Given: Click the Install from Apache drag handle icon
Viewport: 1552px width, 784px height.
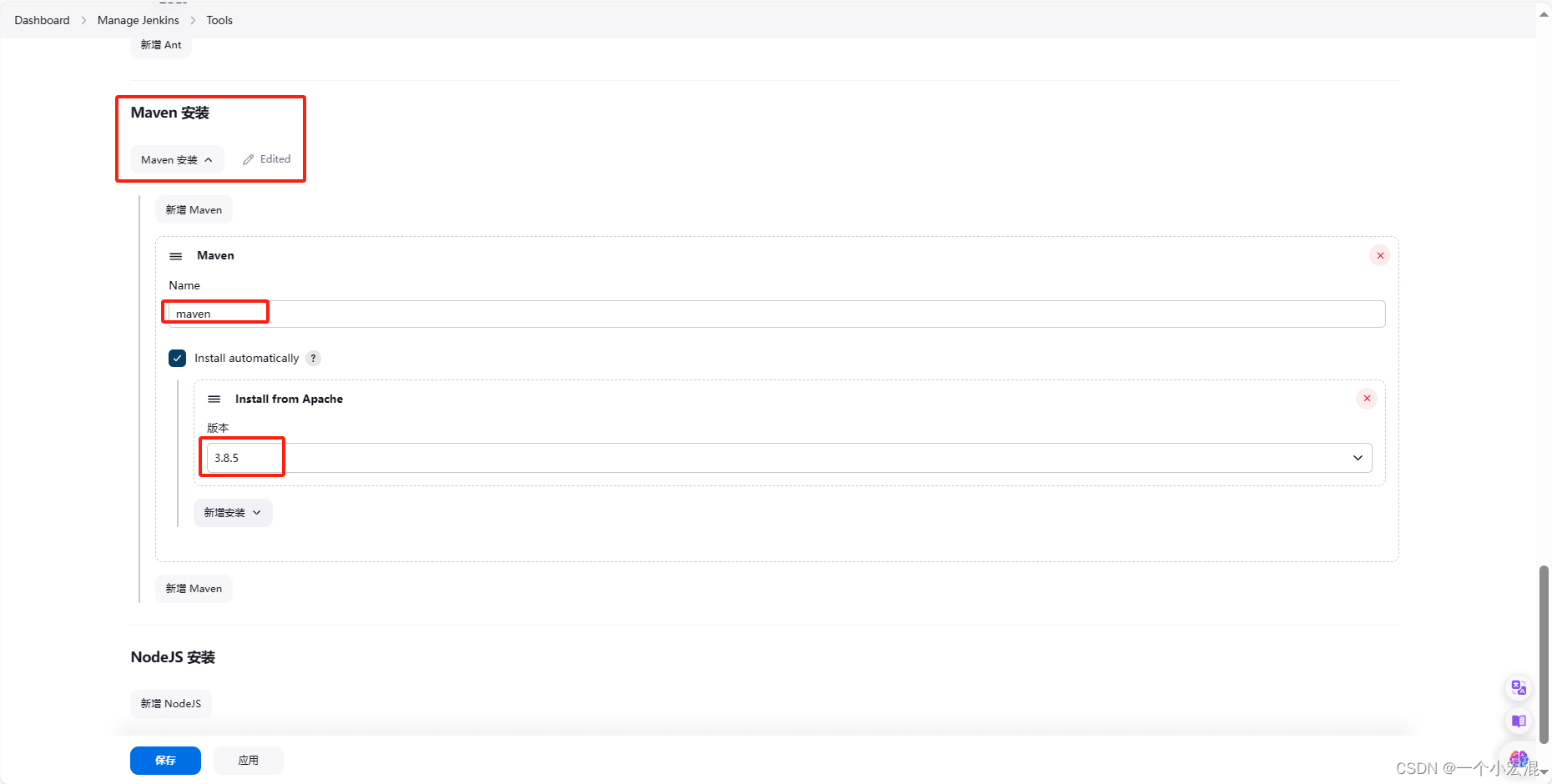Looking at the screenshot, I should tap(214, 399).
